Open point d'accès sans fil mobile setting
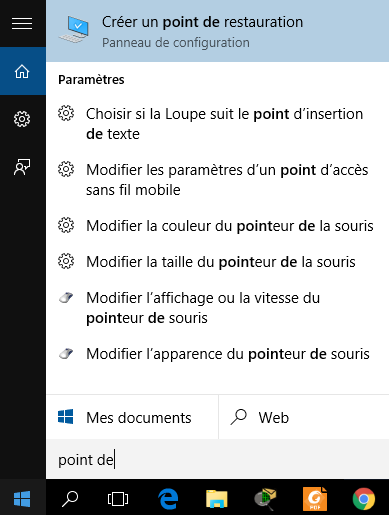The height and width of the screenshot is (515, 389). pos(217,180)
